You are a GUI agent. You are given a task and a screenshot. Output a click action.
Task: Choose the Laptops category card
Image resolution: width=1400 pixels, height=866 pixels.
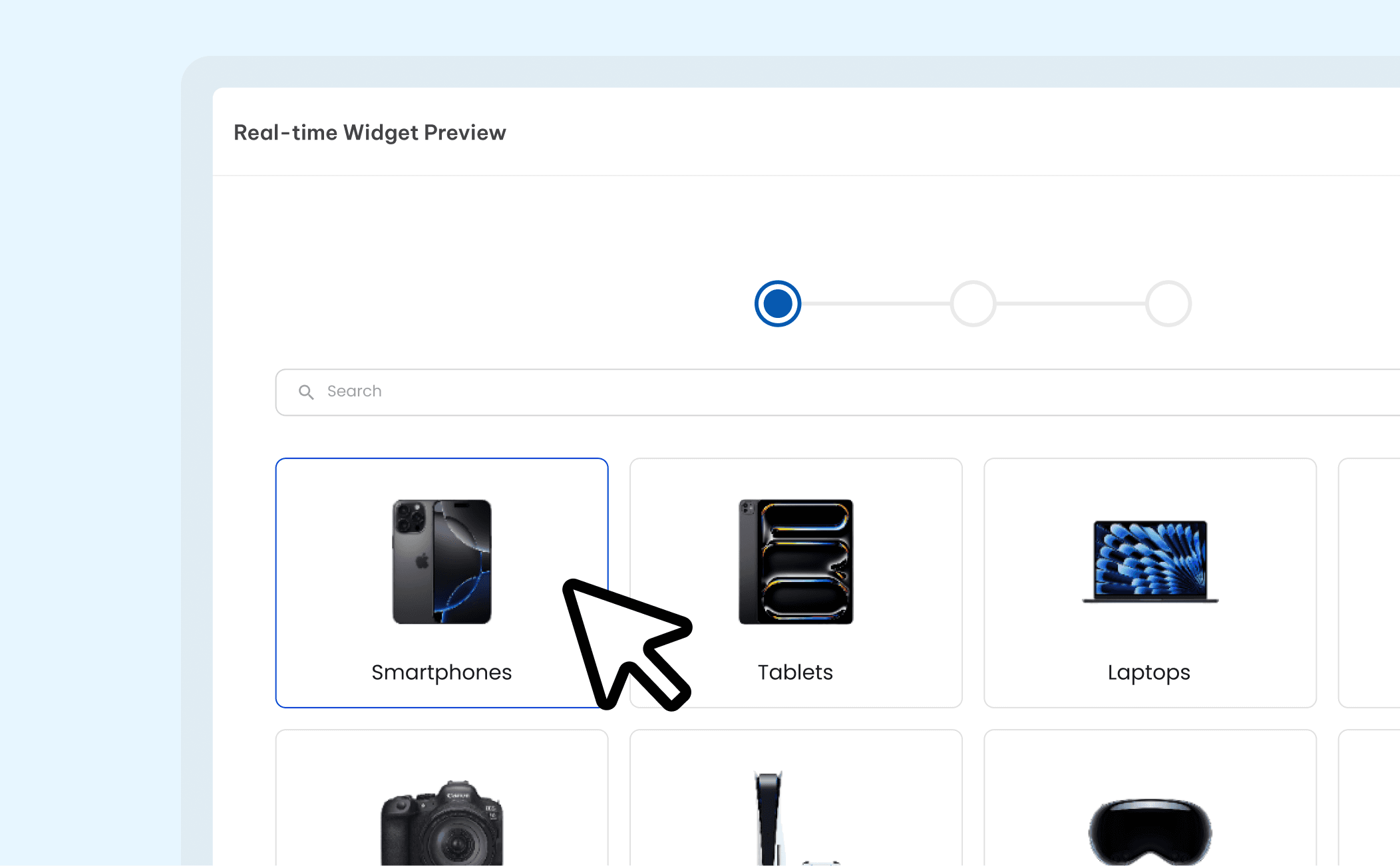pyautogui.click(x=1150, y=583)
